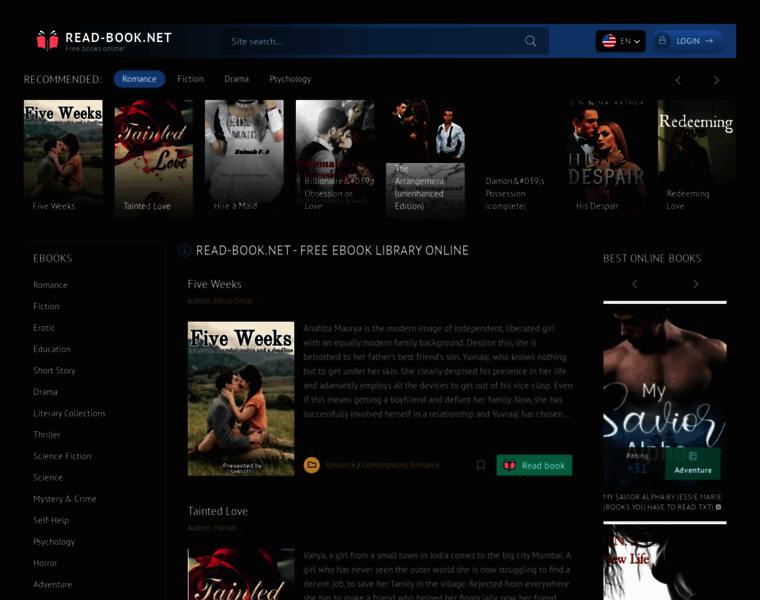Open the Tainted Love title heading
This screenshot has width=760, height=600.
click(218, 511)
